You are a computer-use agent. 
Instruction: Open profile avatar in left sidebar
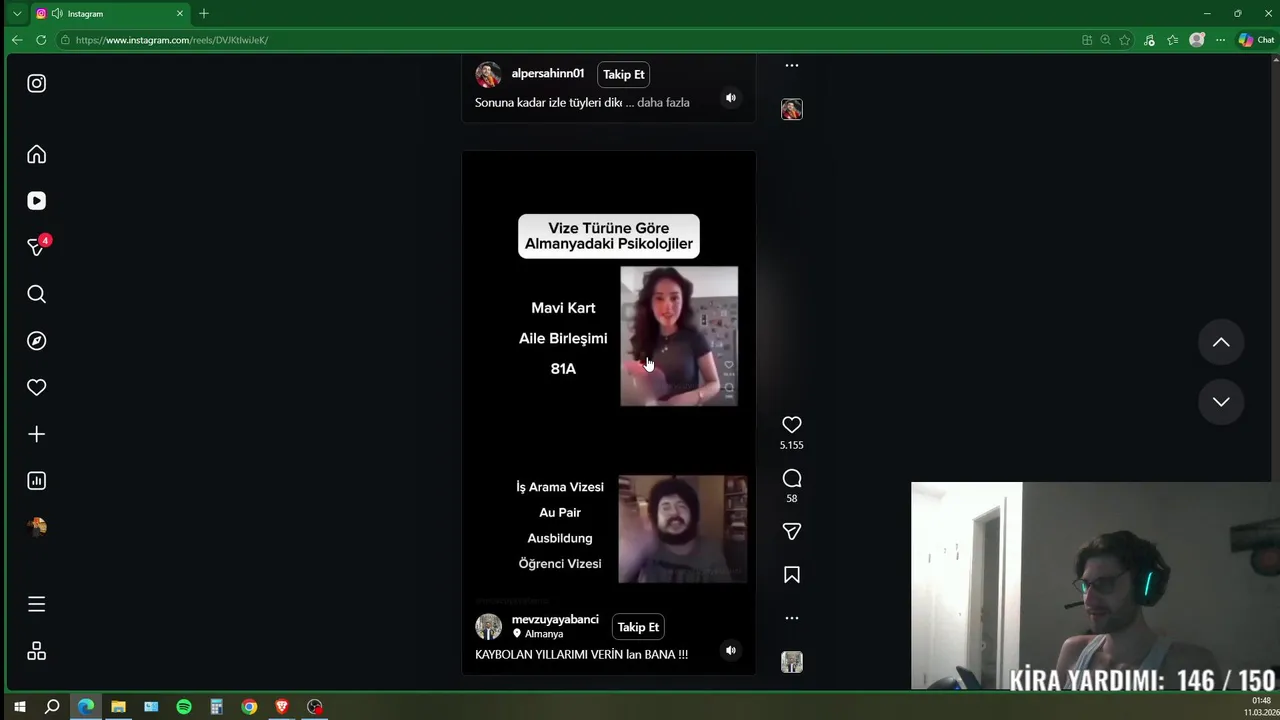pos(36,526)
